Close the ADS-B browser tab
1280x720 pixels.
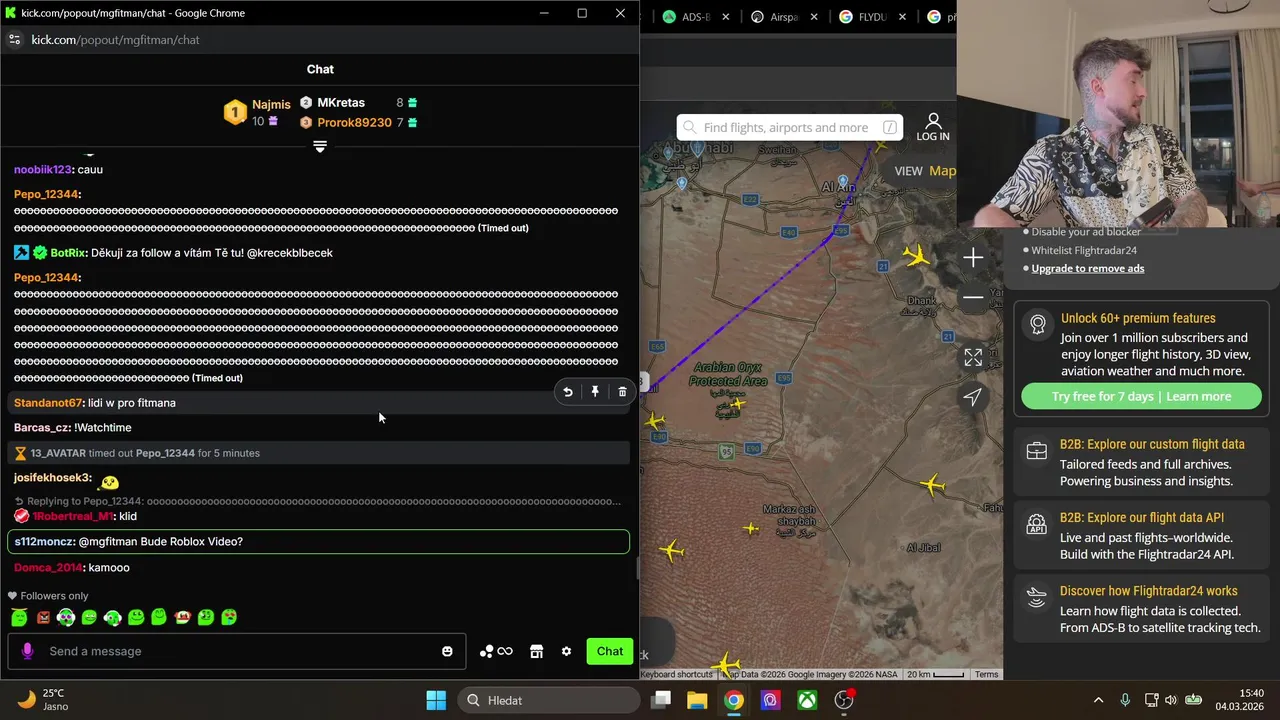point(726,17)
